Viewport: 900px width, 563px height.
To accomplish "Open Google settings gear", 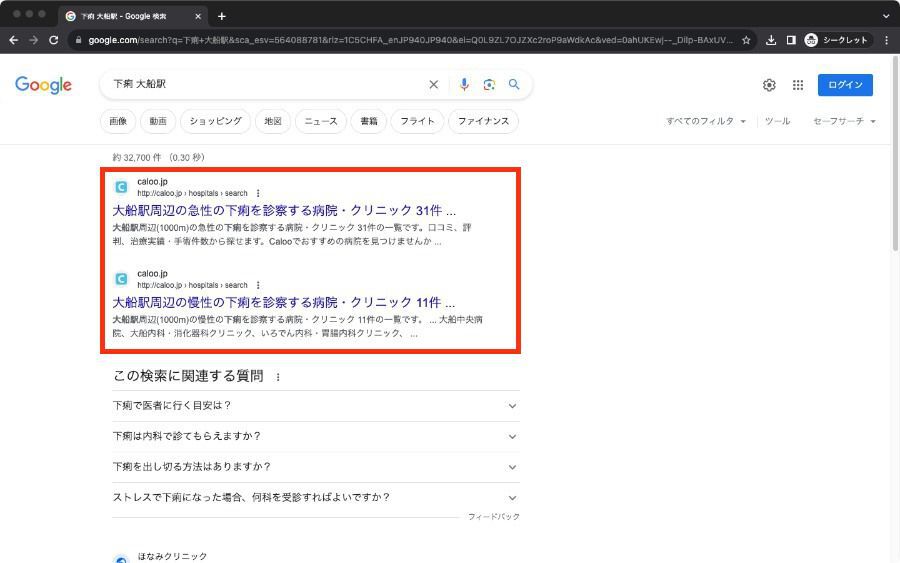I will coord(769,85).
